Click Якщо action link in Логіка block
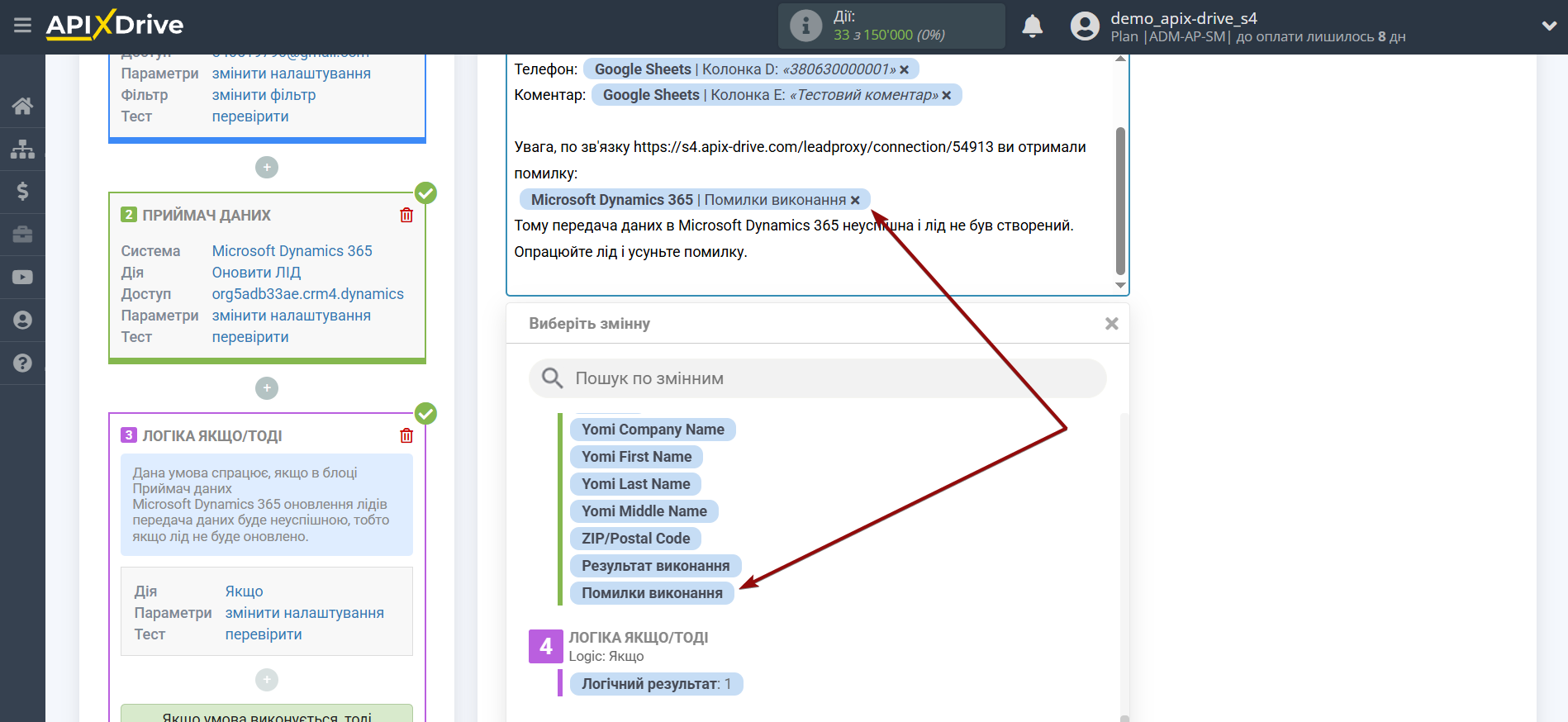This screenshot has height=722, width=1568. pos(244,591)
